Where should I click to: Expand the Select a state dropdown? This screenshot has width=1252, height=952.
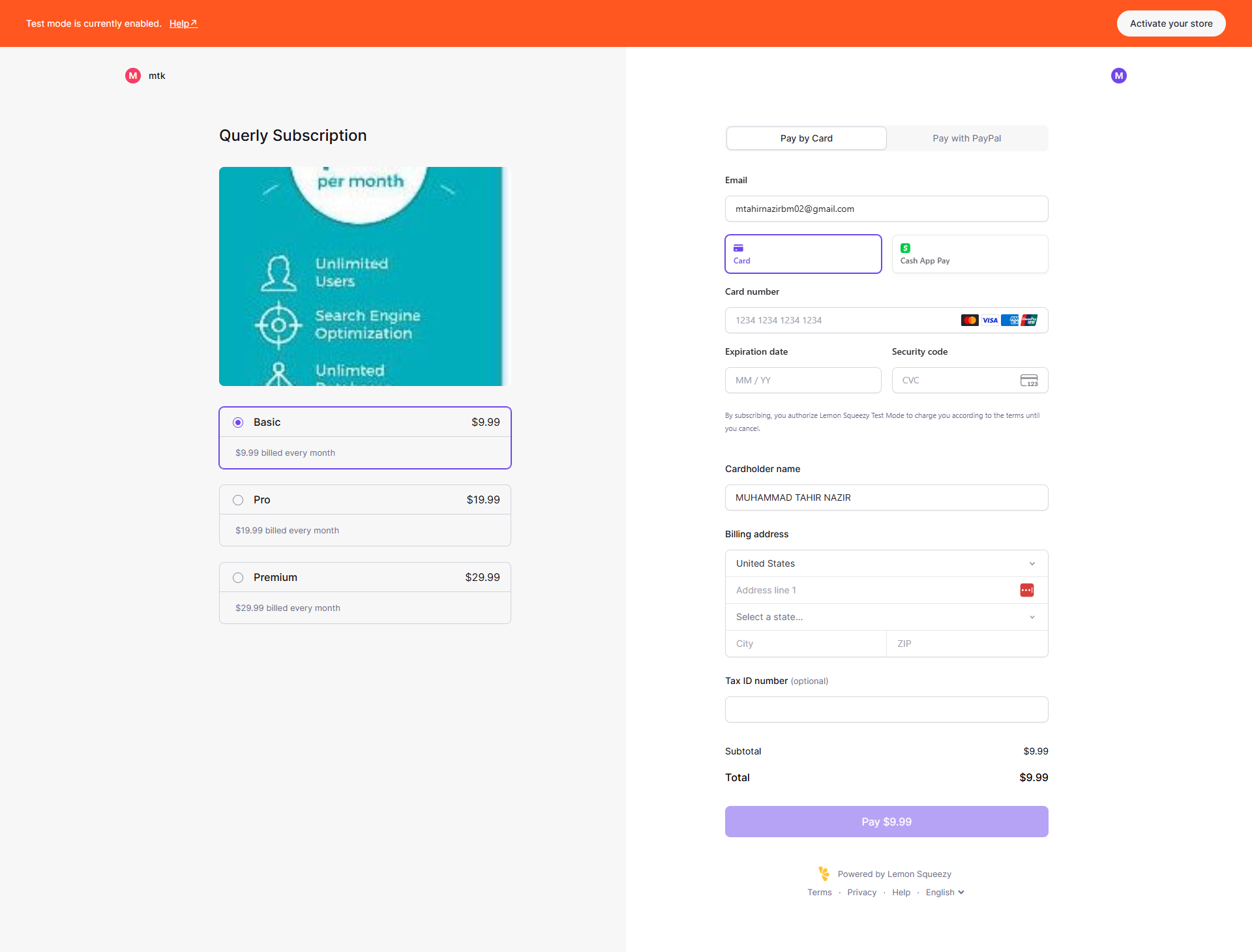[886, 617]
